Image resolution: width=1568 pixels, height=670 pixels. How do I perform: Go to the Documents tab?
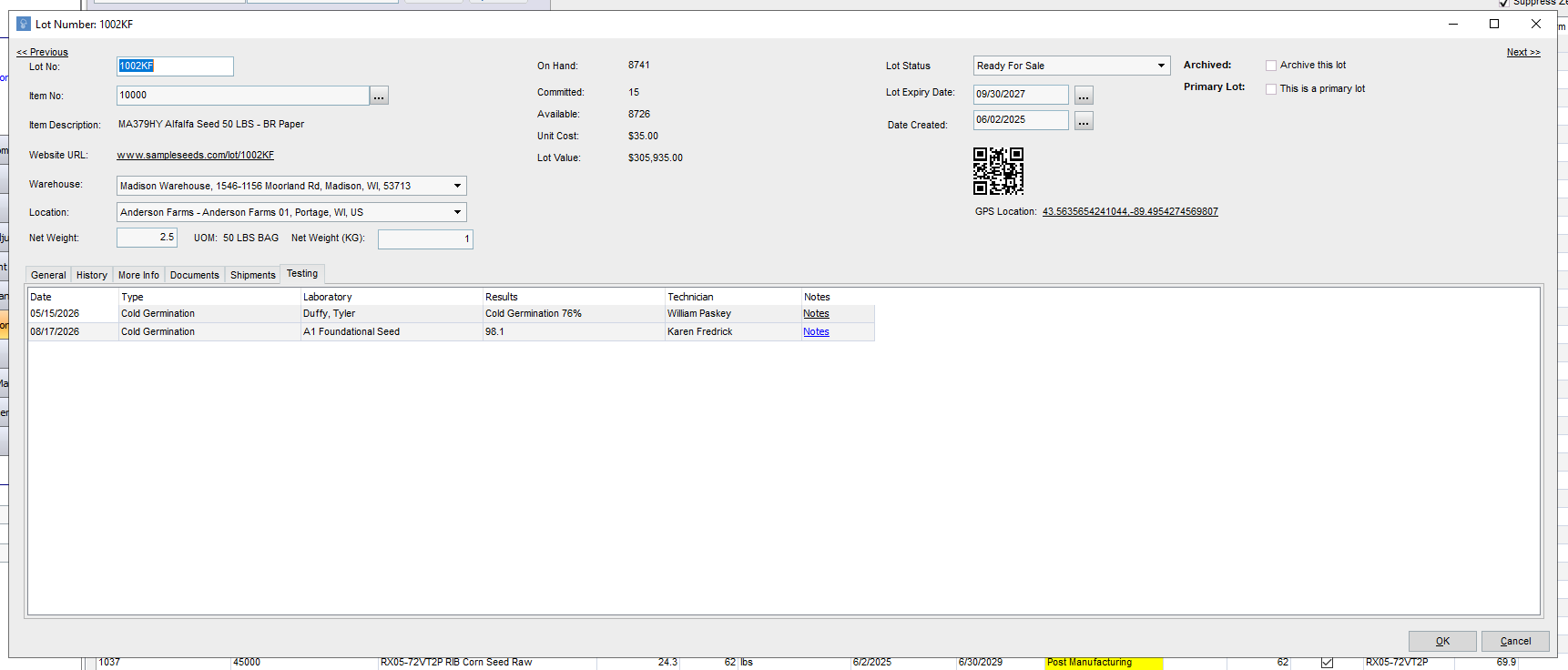(x=195, y=275)
